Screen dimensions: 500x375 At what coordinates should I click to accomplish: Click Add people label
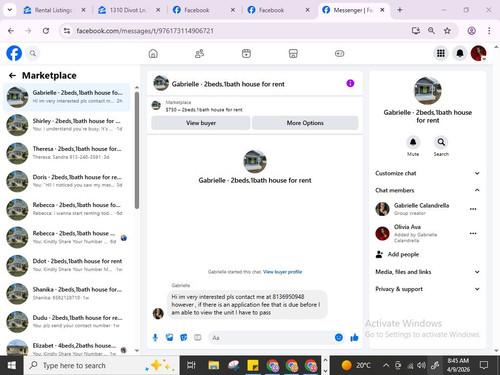(x=403, y=254)
